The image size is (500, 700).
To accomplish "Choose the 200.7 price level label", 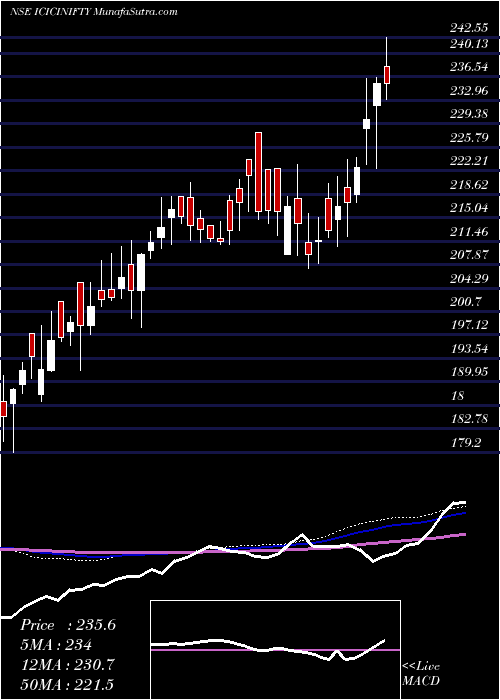I will coord(466,302).
